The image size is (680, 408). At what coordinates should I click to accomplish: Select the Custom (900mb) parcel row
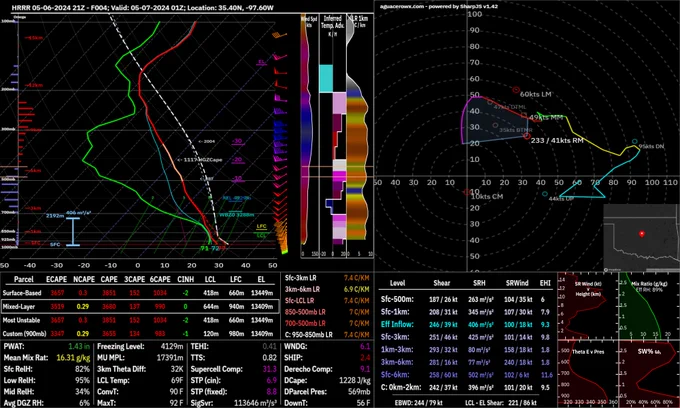click(x=138, y=333)
